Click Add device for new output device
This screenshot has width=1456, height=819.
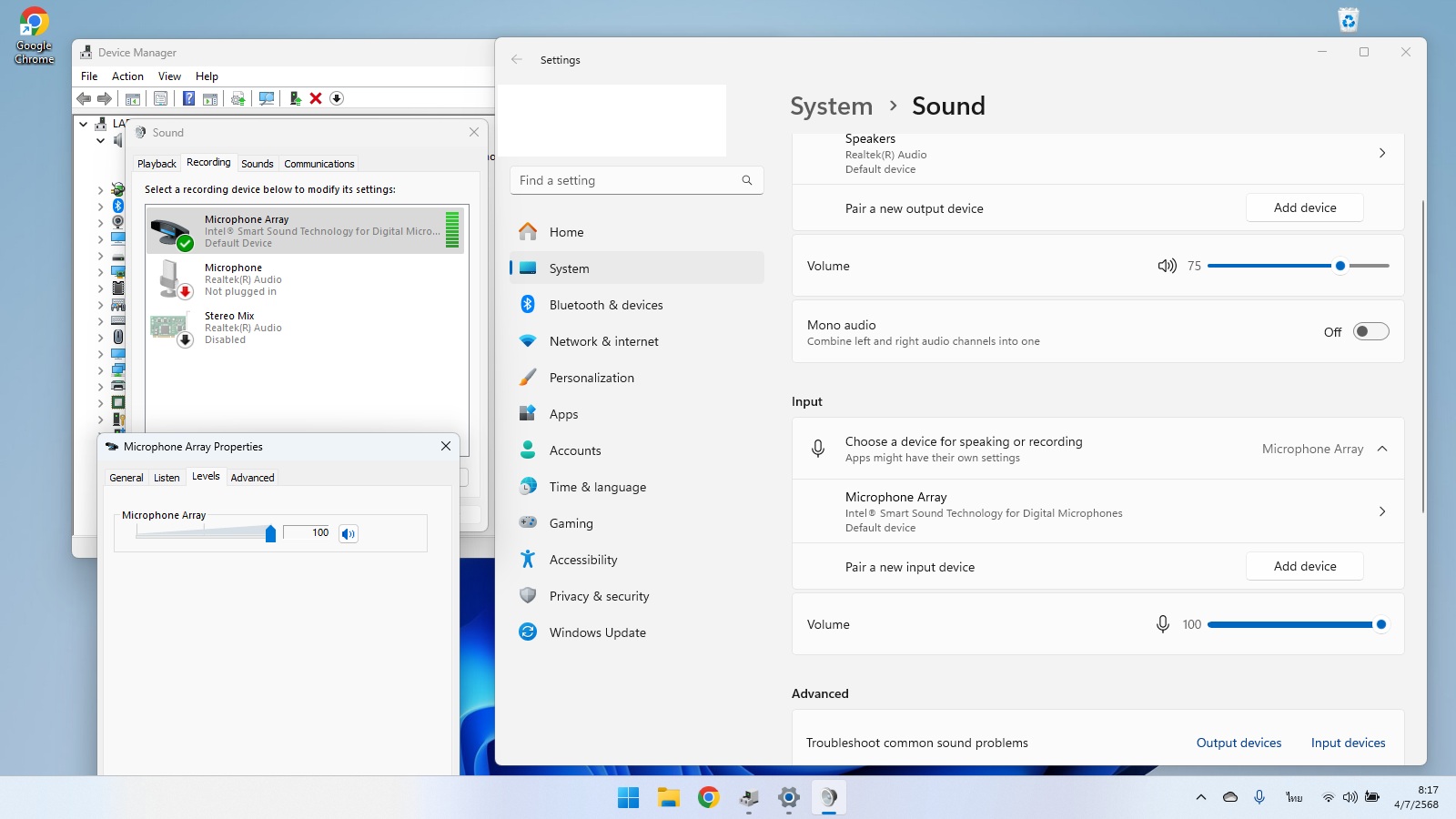pyautogui.click(x=1305, y=207)
